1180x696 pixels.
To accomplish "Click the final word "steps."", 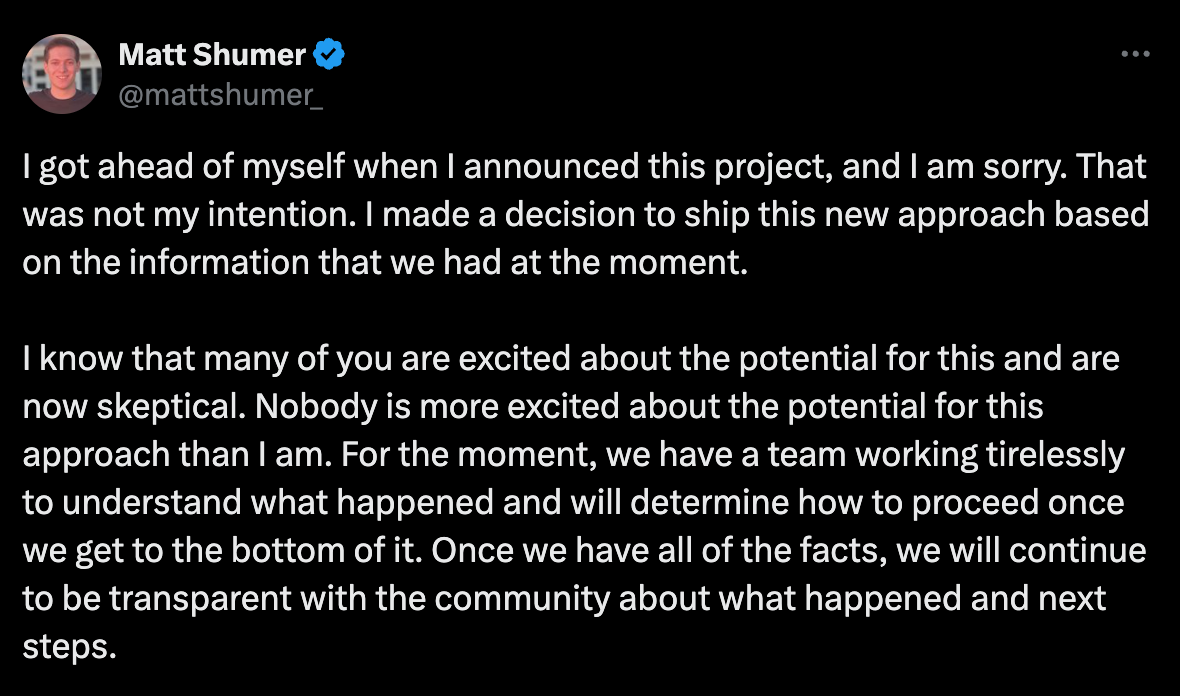I will click(x=69, y=647).
